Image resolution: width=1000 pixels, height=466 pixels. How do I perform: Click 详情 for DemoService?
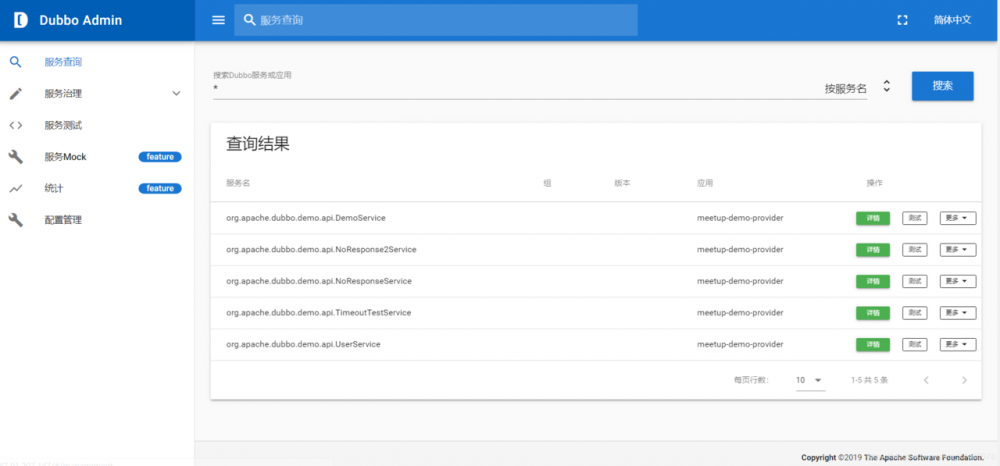[872, 218]
